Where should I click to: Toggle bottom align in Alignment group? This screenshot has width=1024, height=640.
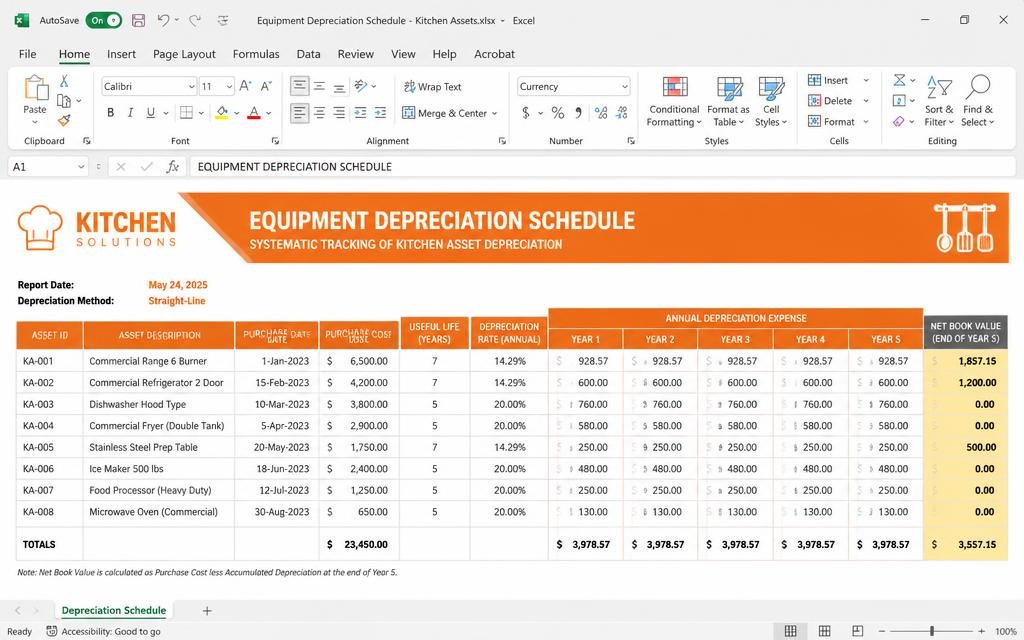(340, 86)
